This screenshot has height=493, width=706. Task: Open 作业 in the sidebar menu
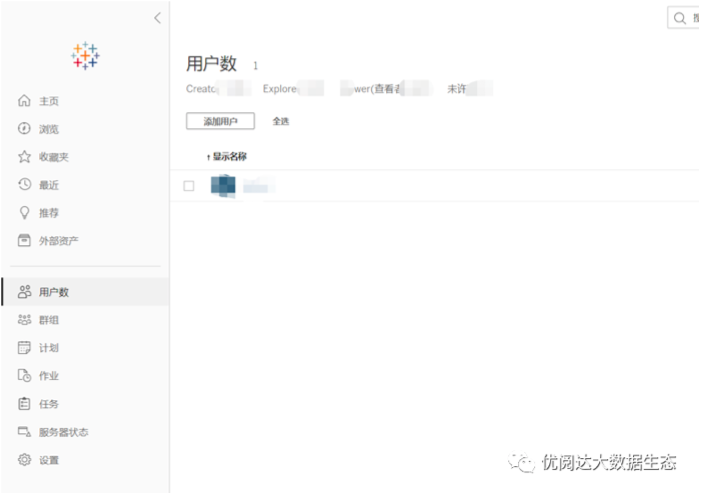(48, 376)
